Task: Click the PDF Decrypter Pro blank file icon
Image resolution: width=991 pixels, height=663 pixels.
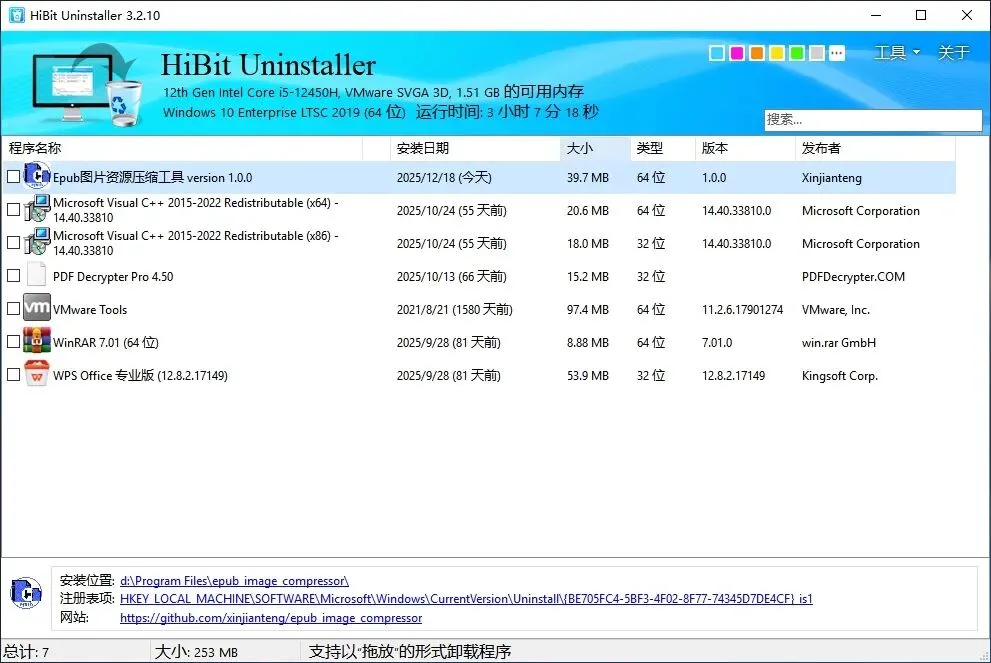Action: pyautogui.click(x=37, y=274)
